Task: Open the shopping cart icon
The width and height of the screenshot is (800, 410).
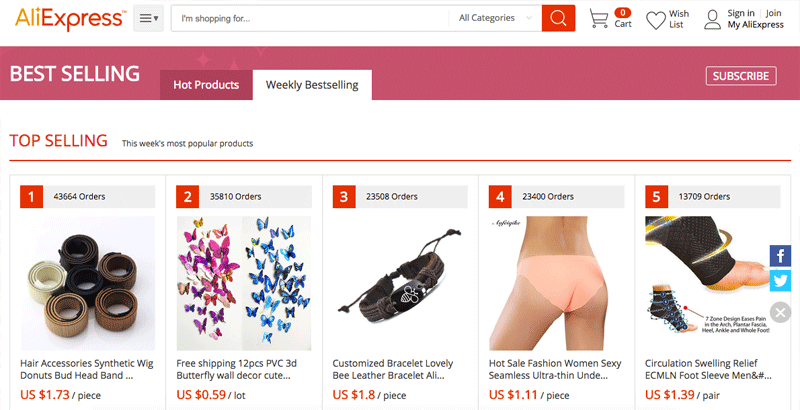Action: click(x=598, y=18)
